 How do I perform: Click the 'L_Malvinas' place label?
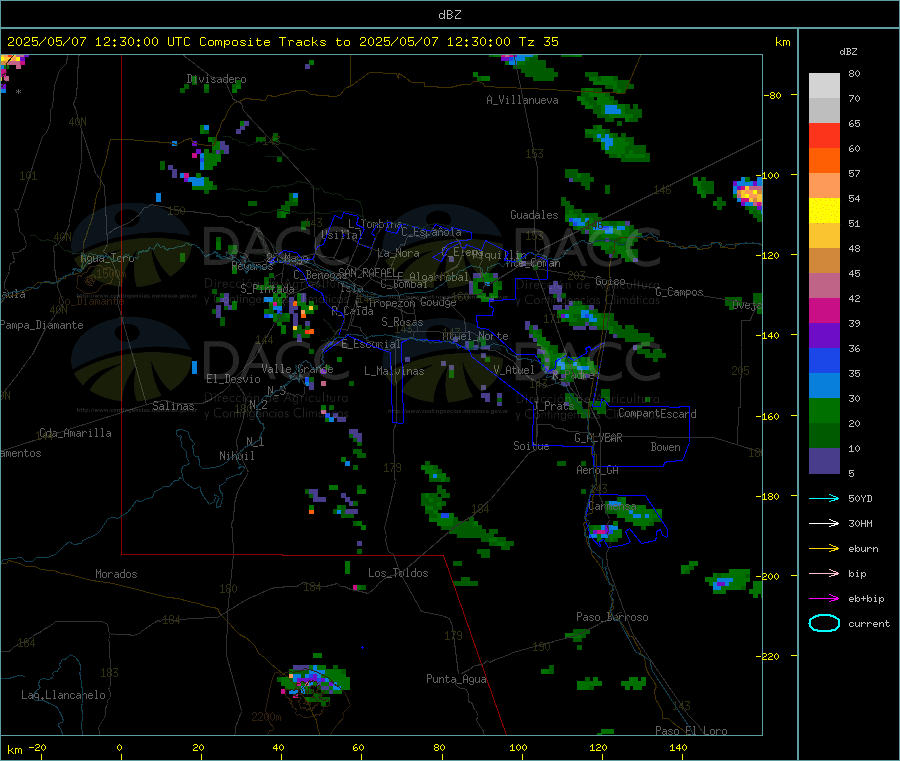[394, 371]
